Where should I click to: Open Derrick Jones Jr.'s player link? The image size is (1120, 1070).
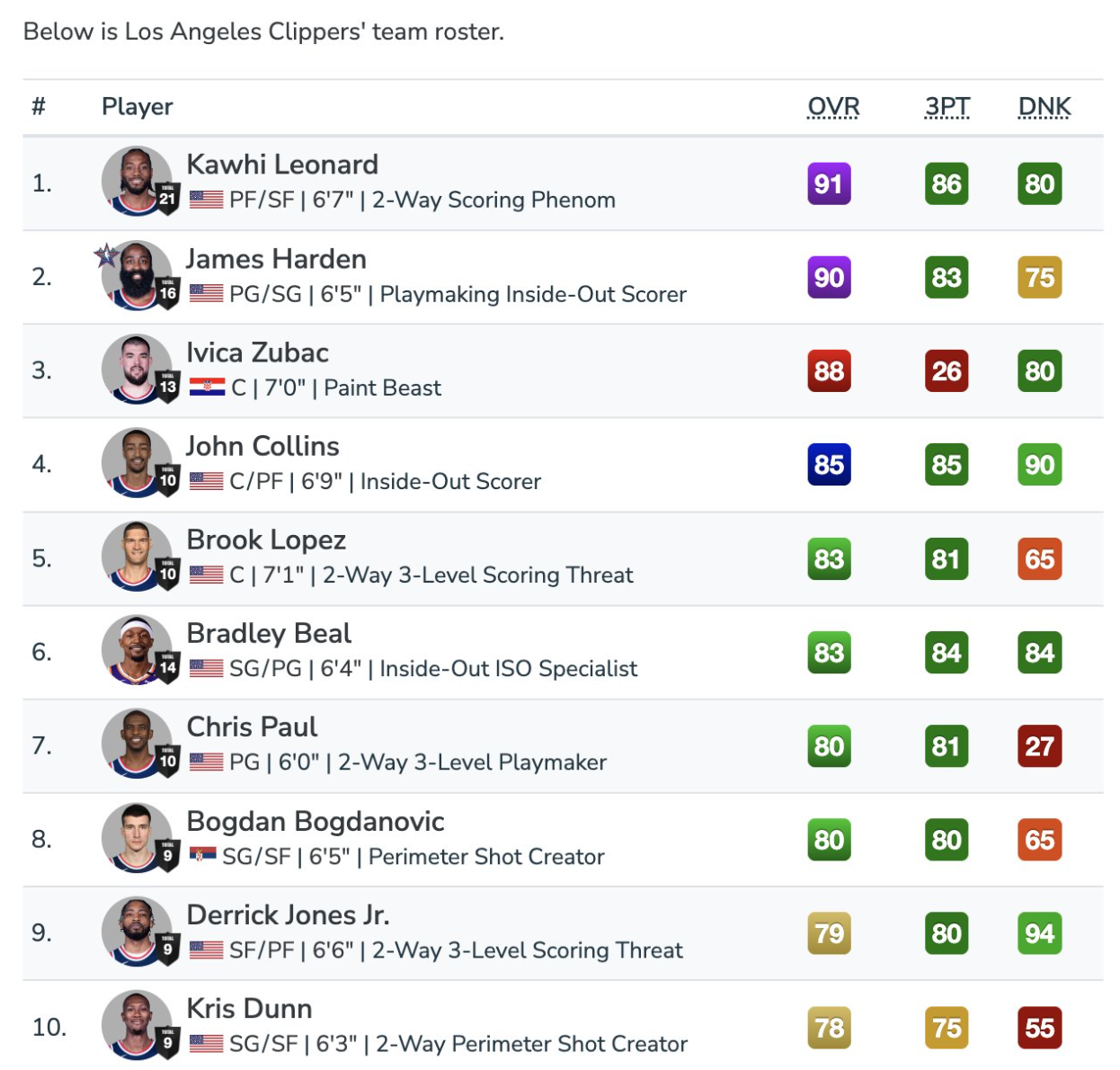[x=288, y=914]
